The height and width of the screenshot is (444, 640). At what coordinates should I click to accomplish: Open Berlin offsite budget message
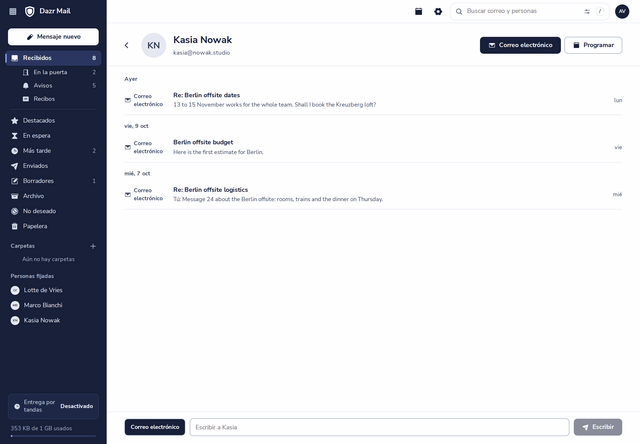pos(373,147)
